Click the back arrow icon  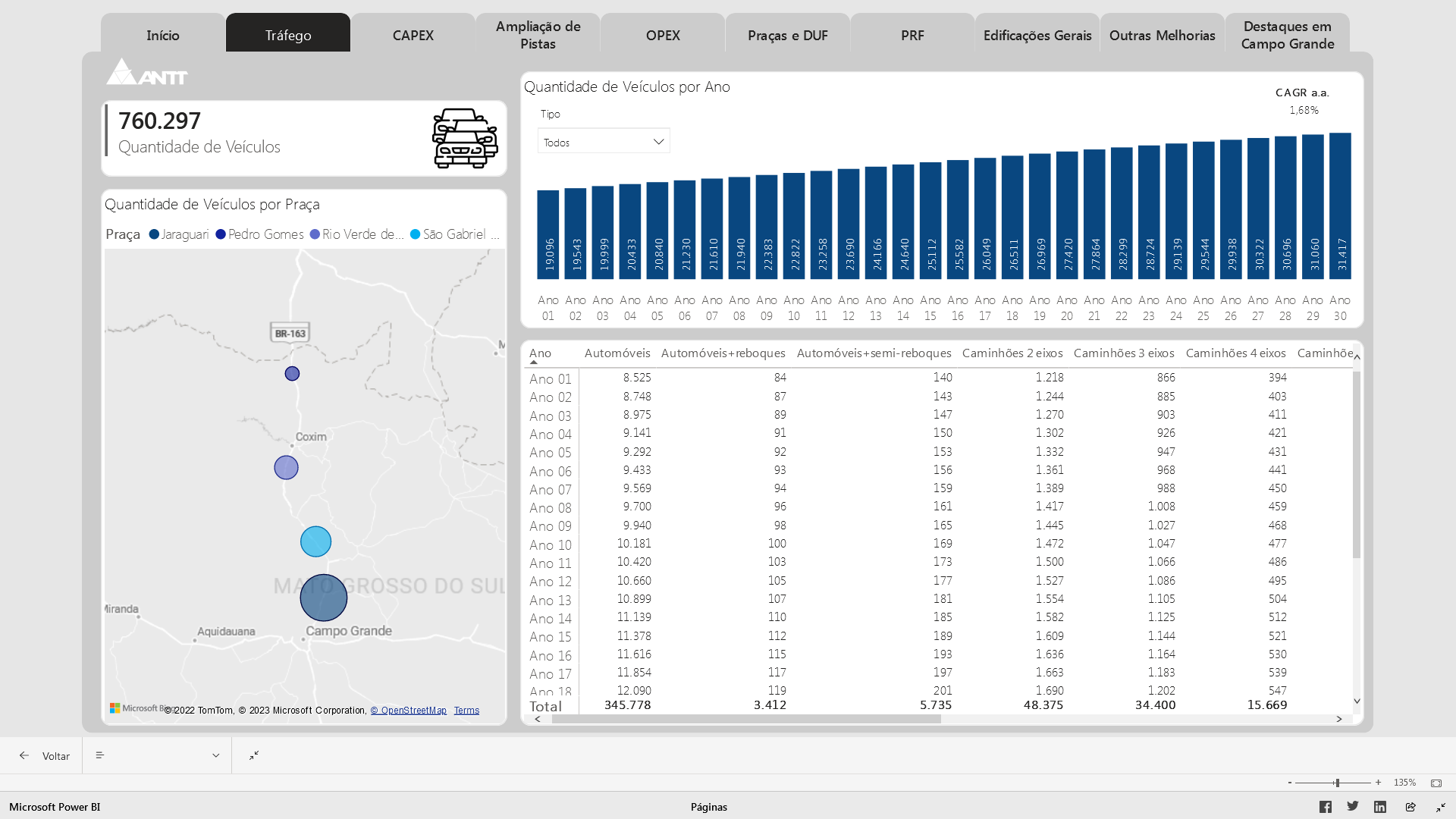[24, 755]
